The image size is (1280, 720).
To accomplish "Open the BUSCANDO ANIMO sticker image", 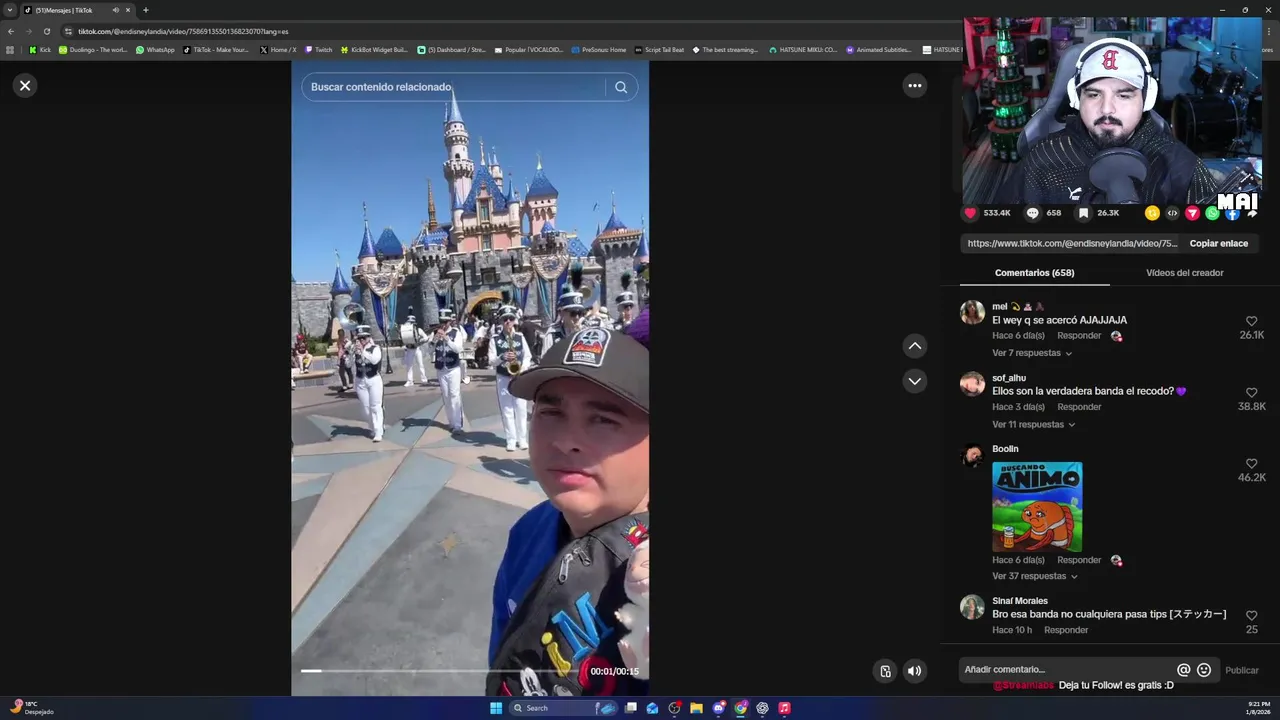I will (x=1037, y=506).
